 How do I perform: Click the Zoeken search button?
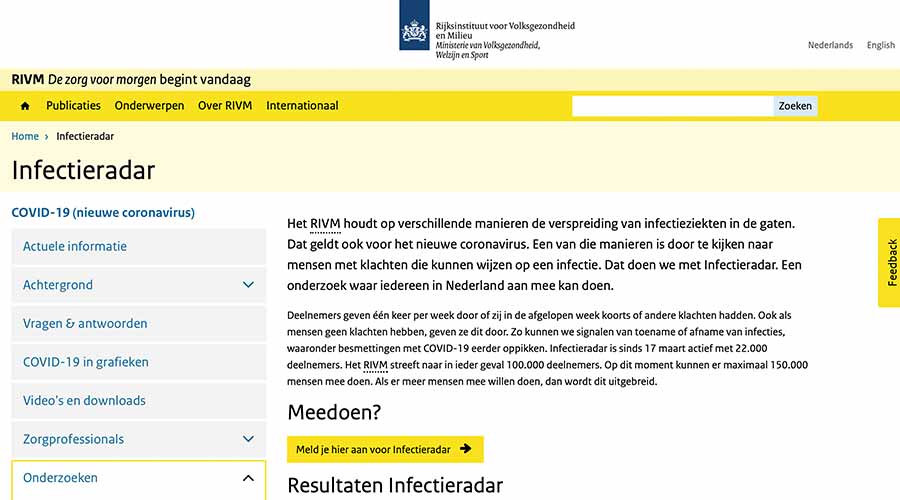[795, 106]
